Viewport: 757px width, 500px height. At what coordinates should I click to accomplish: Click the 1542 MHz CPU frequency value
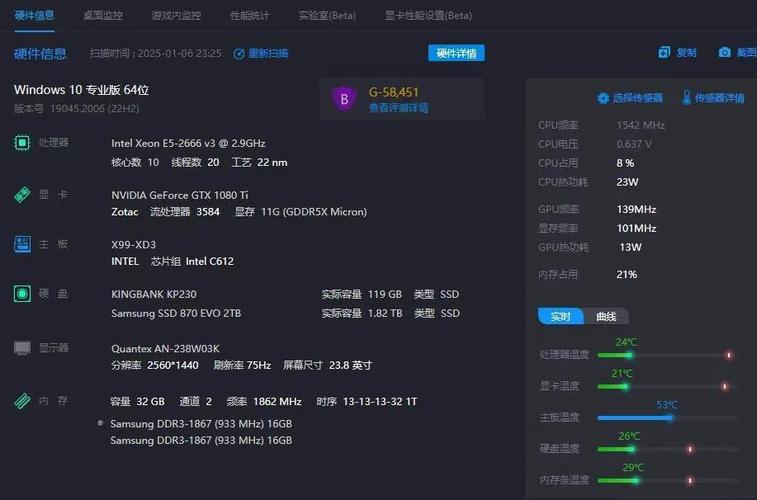tap(641, 125)
